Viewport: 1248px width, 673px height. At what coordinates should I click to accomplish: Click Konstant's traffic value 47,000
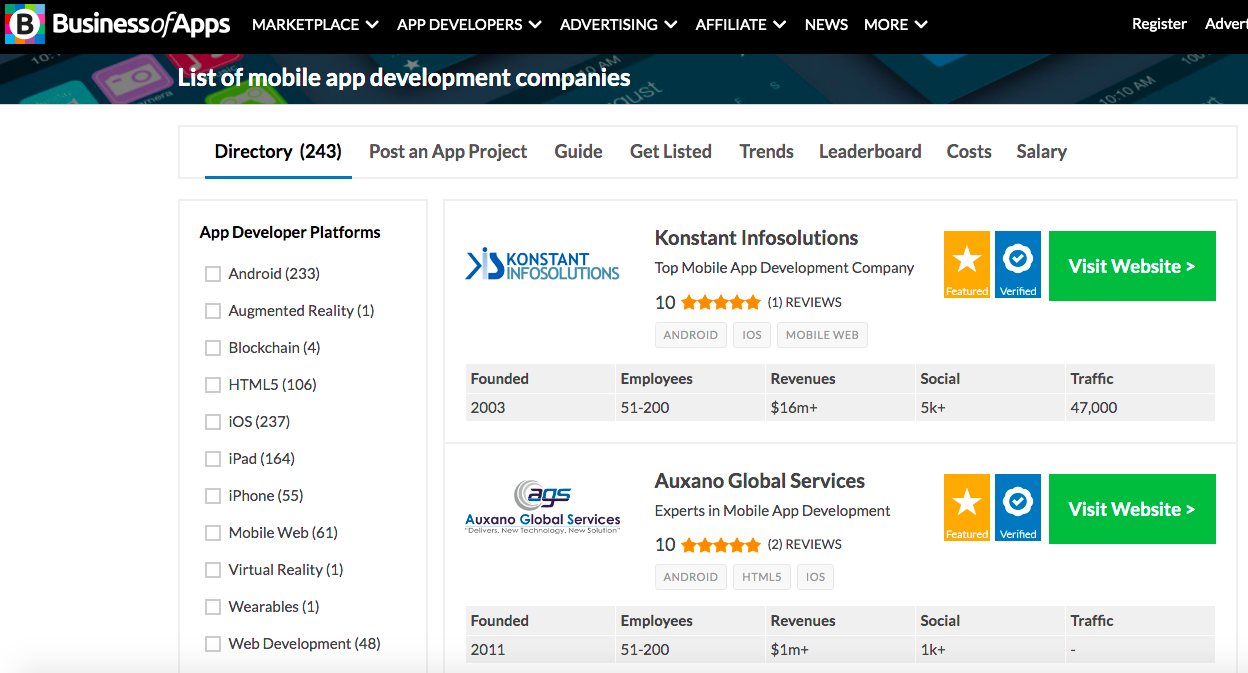(x=1094, y=408)
